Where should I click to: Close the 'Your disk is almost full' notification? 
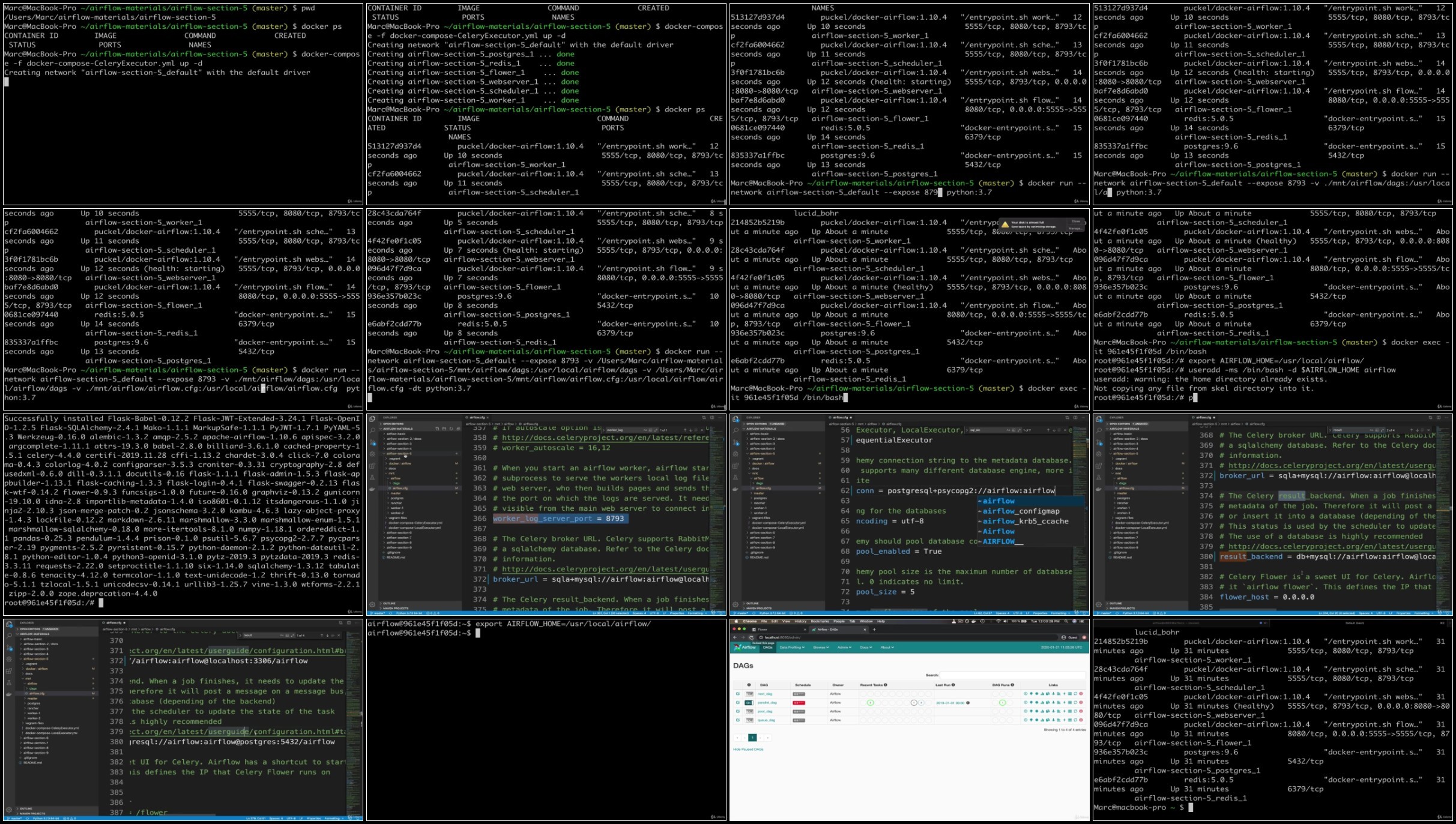pyautogui.click(x=1076, y=221)
